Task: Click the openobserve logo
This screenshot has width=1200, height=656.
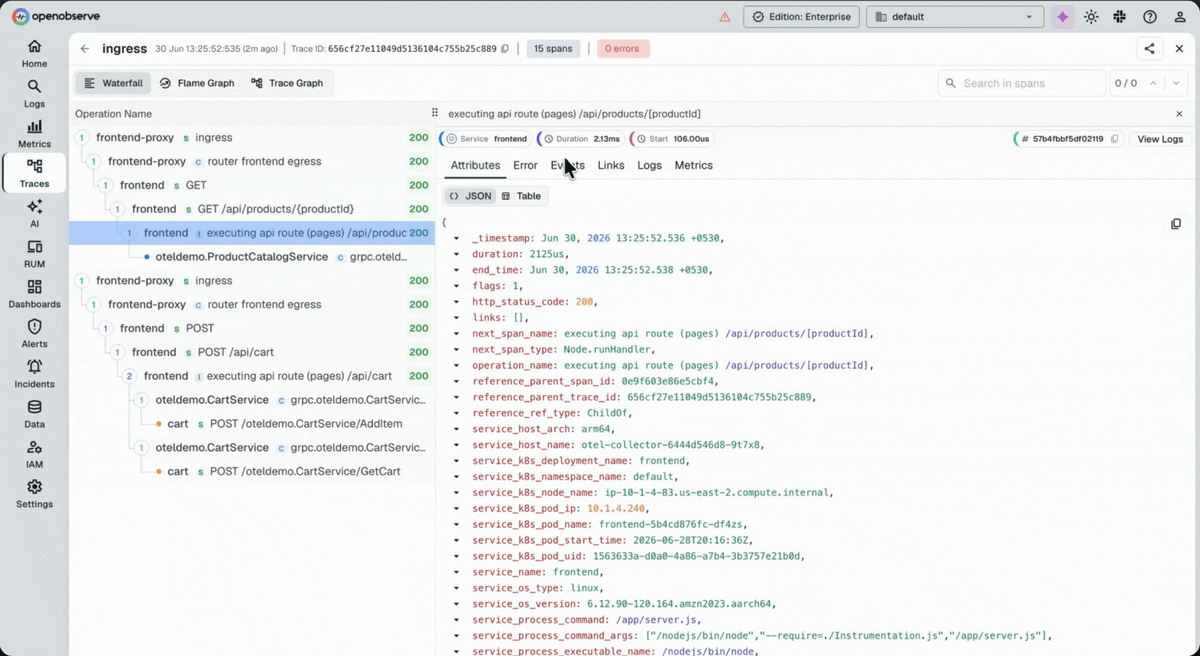Action: pos(56,17)
